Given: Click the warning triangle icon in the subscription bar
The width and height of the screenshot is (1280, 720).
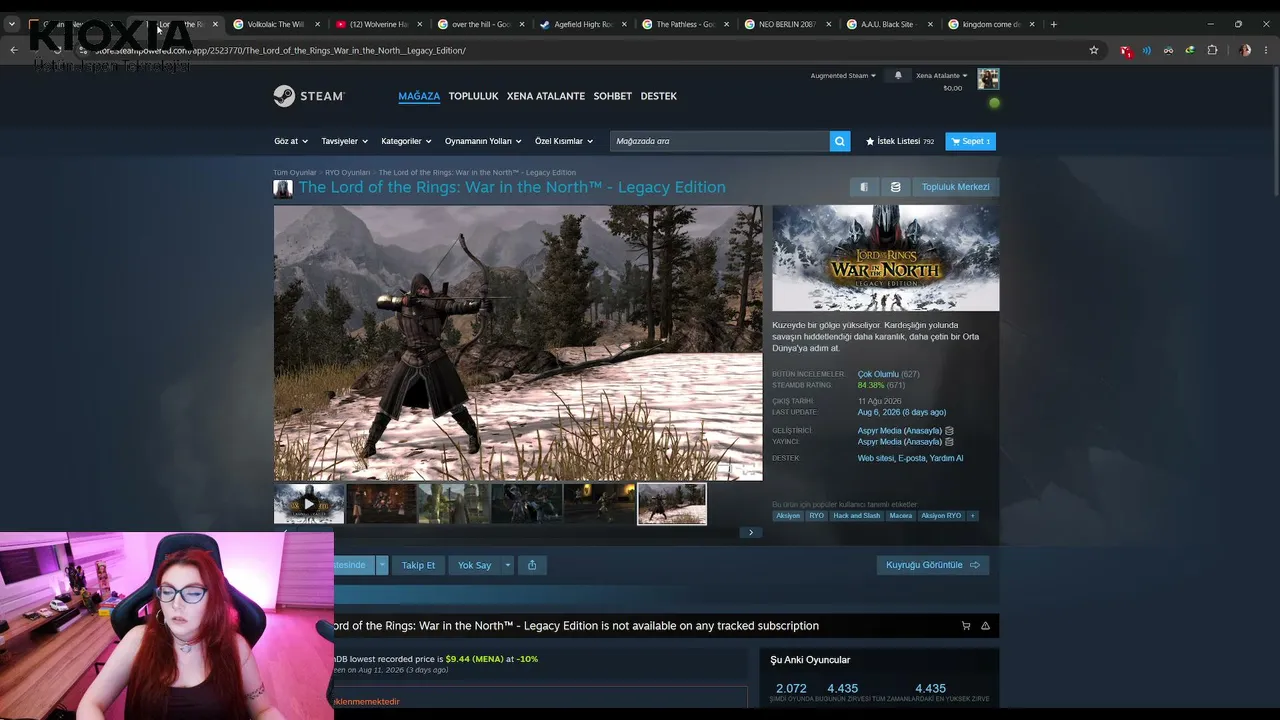Looking at the screenshot, I should coord(985,626).
